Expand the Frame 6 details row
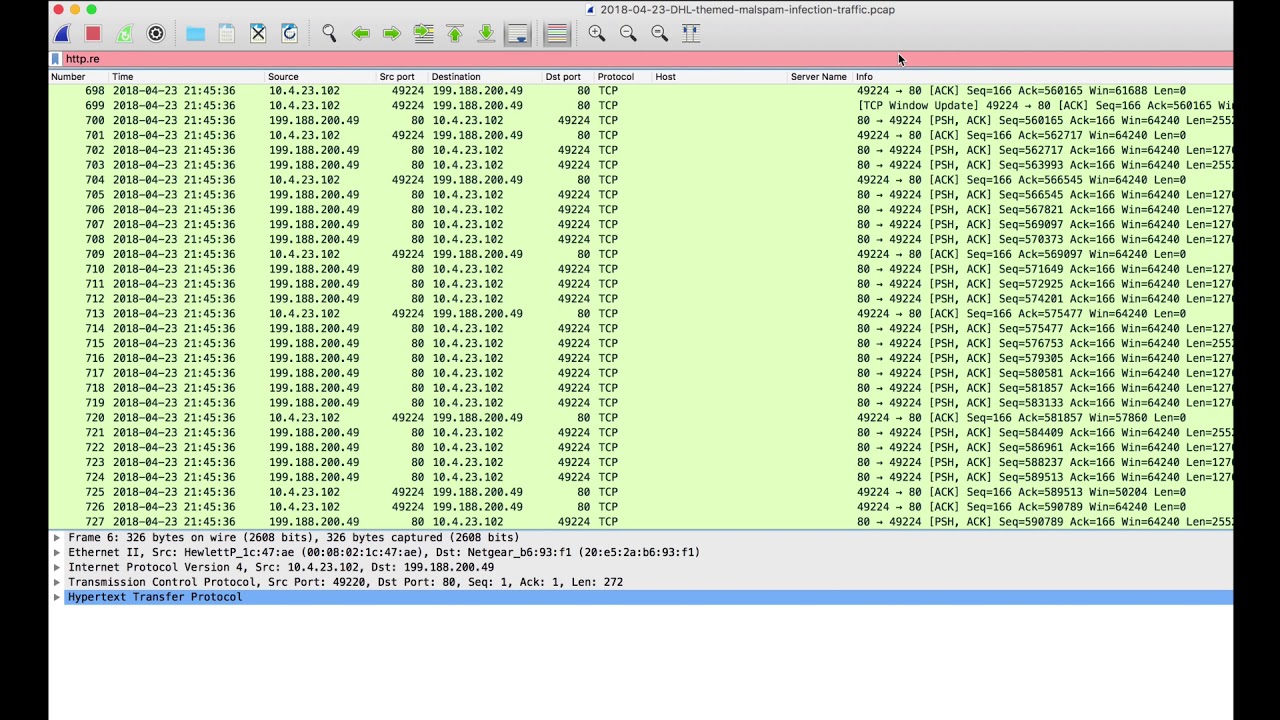The height and width of the screenshot is (720, 1280). tap(57, 538)
